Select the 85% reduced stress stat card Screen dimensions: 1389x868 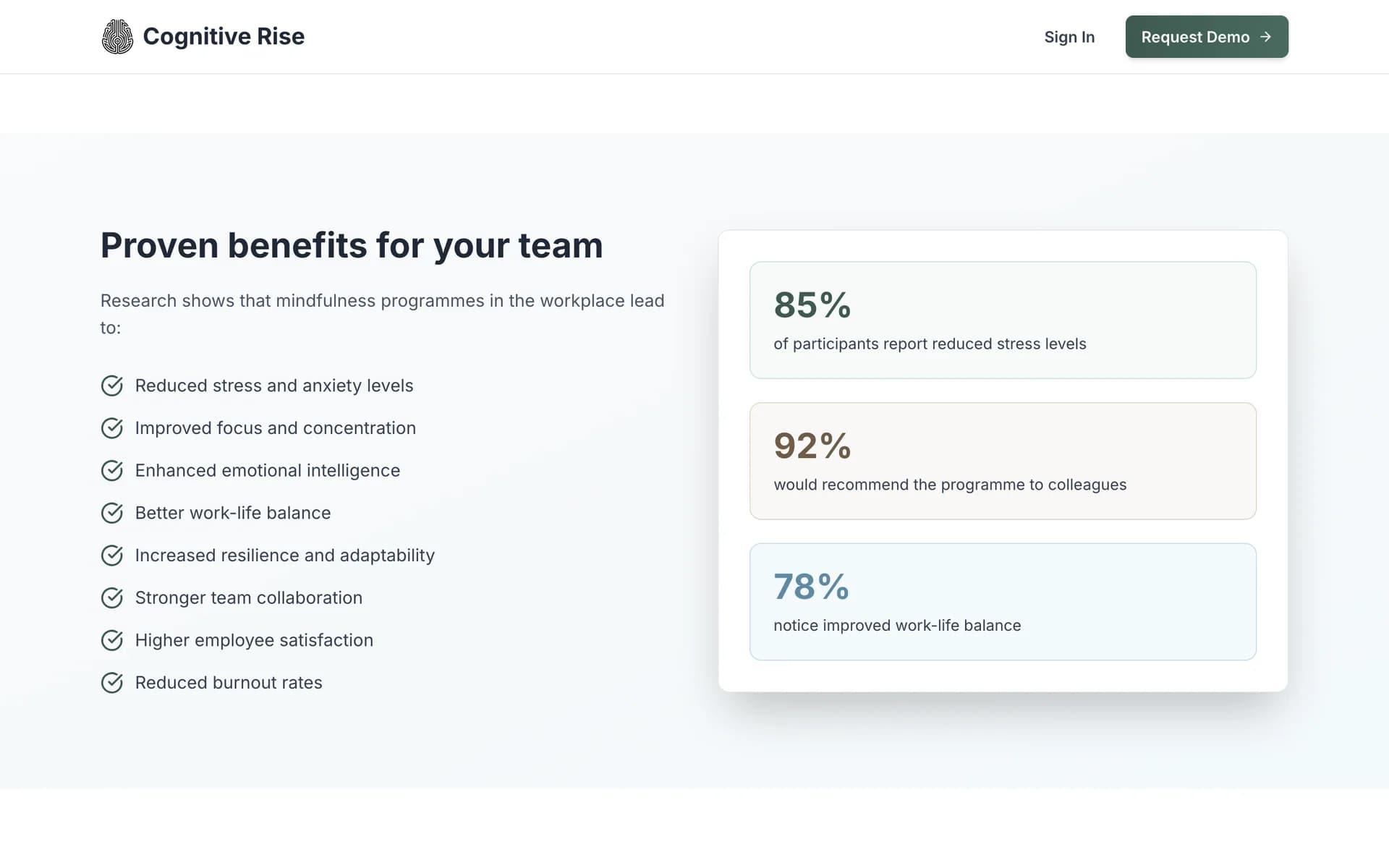pyautogui.click(x=1003, y=320)
